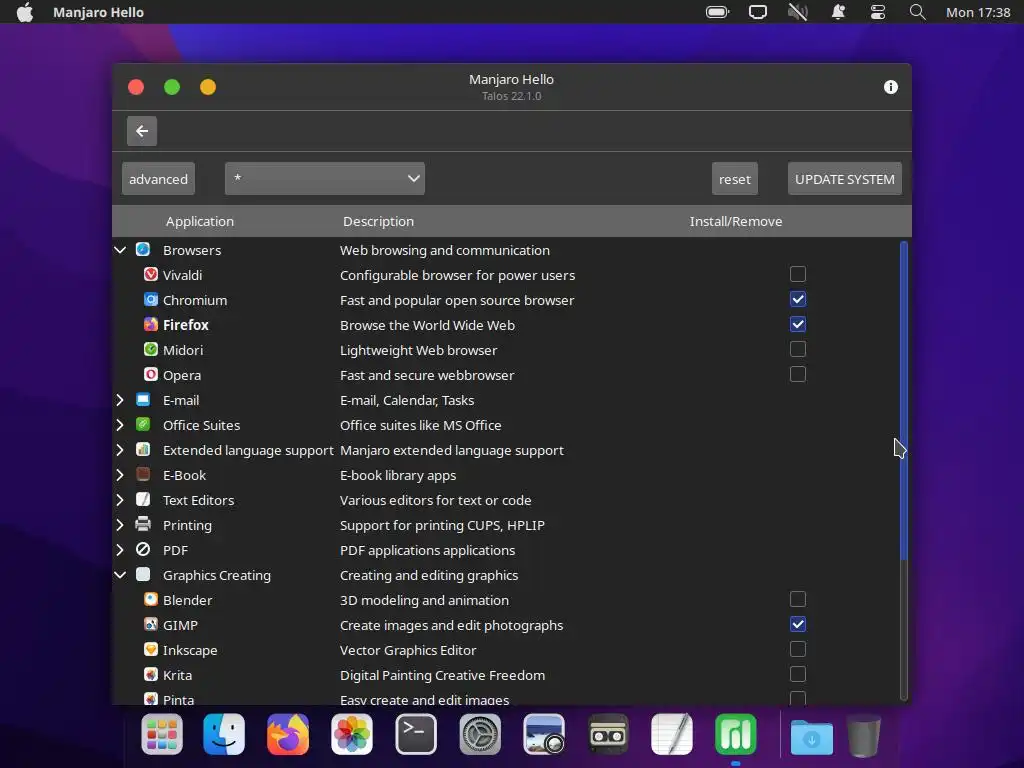Expand the E-Book category

pyautogui.click(x=120, y=475)
